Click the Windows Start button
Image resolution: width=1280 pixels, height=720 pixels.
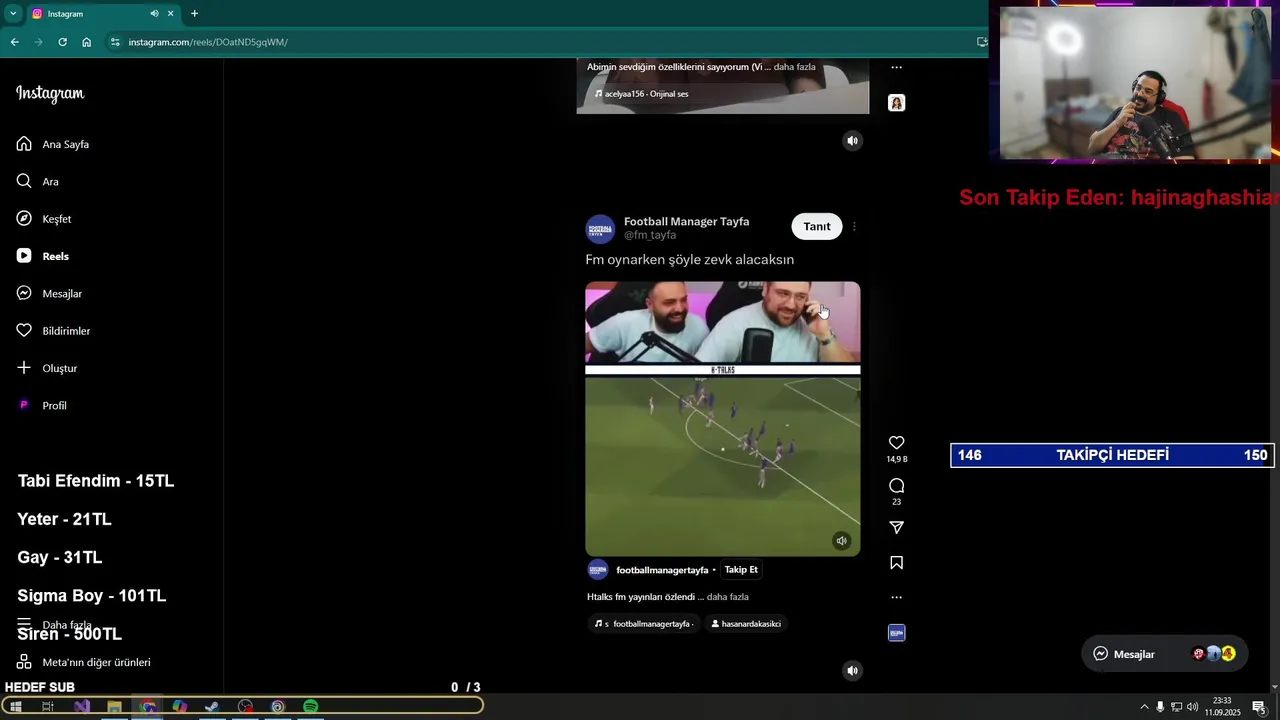(15, 706)
